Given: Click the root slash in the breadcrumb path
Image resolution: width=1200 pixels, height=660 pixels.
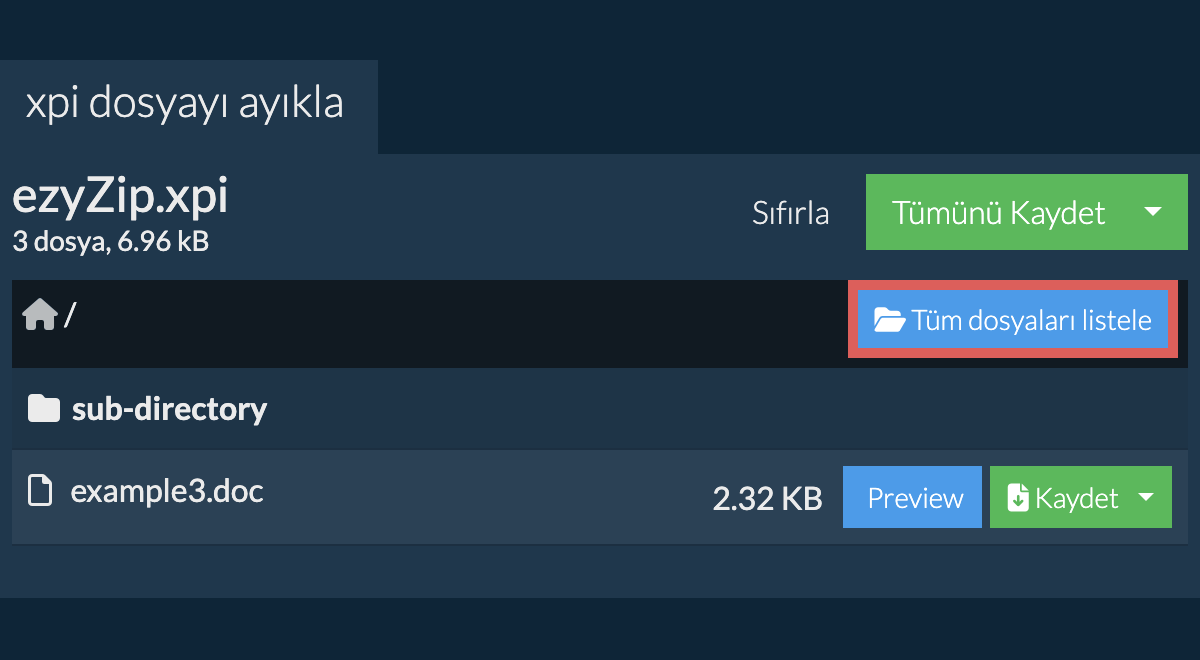Looking at the screenshot, I should 70,316.
